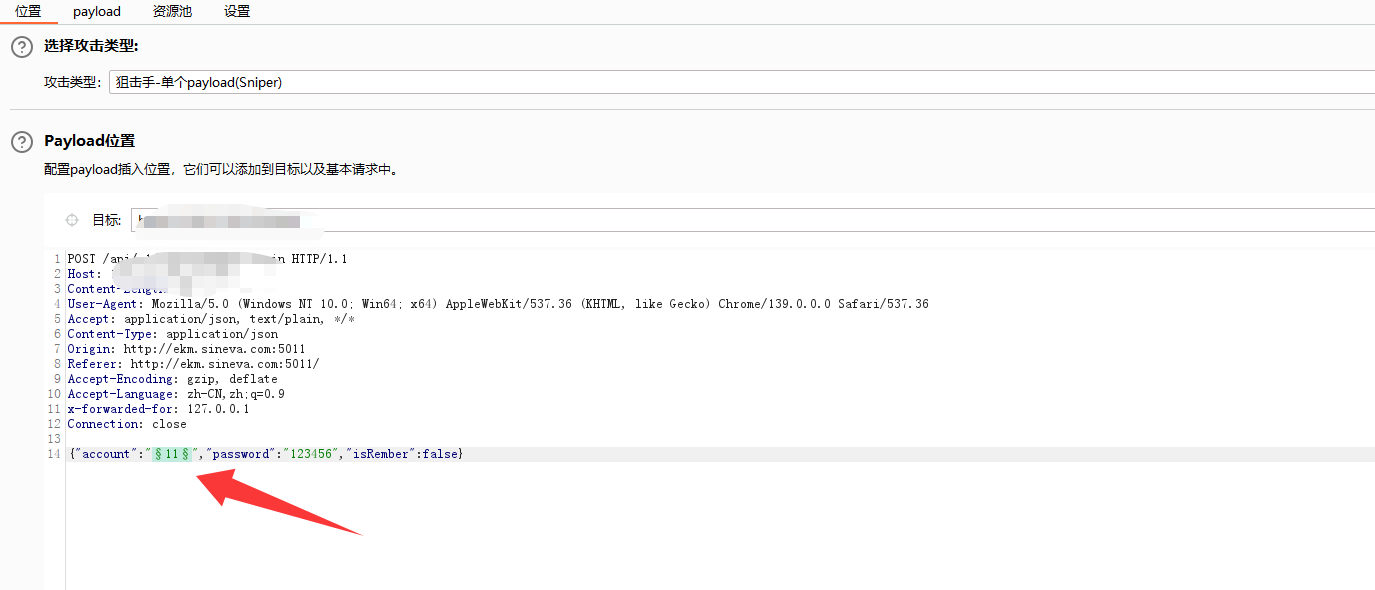This screenshot has height=590, width=1375.
Task: Click help icon beside 选择攻击类型 heading
Action: tap(21, 47)
